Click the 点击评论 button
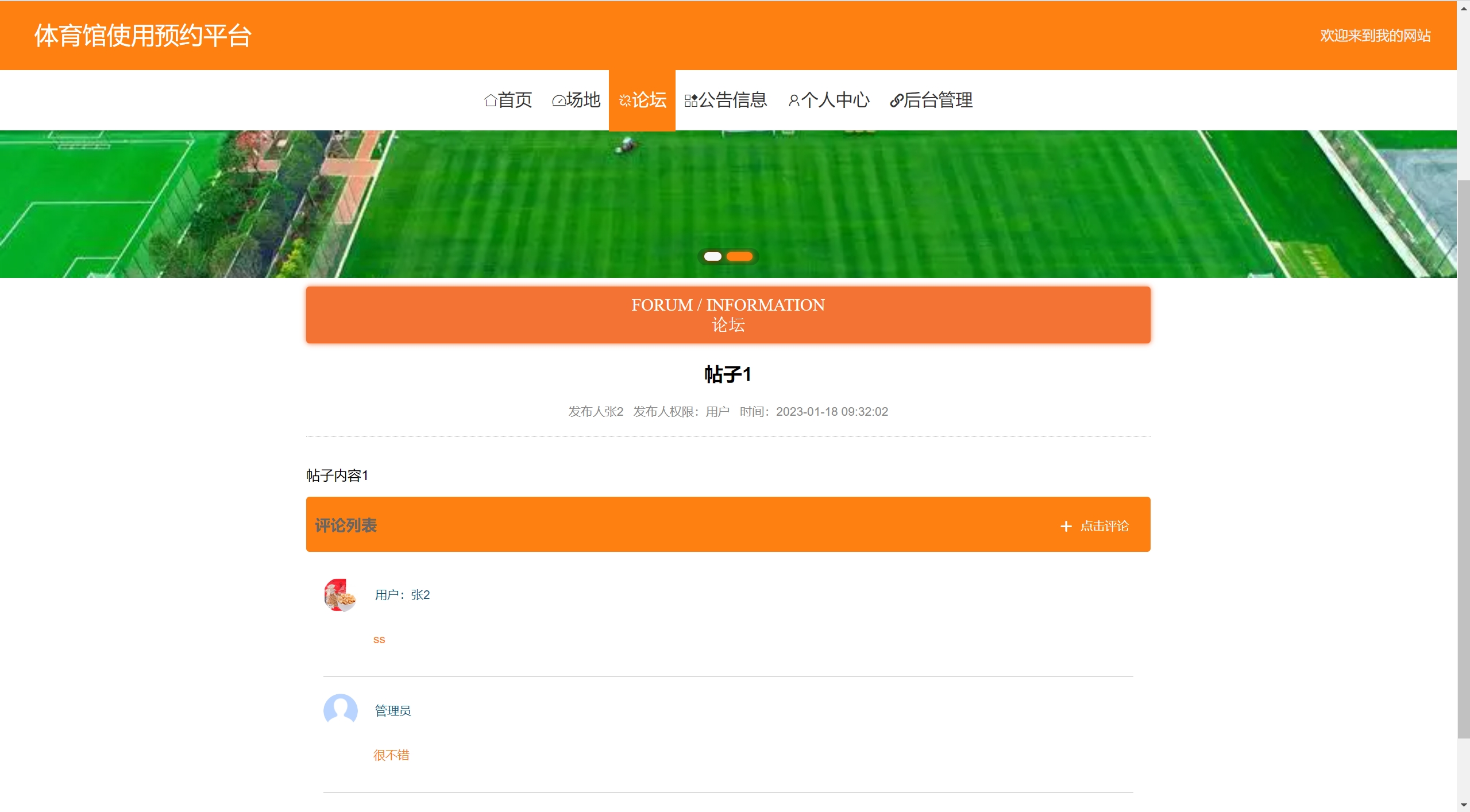1470x812 pixels. coord(1104,526)
